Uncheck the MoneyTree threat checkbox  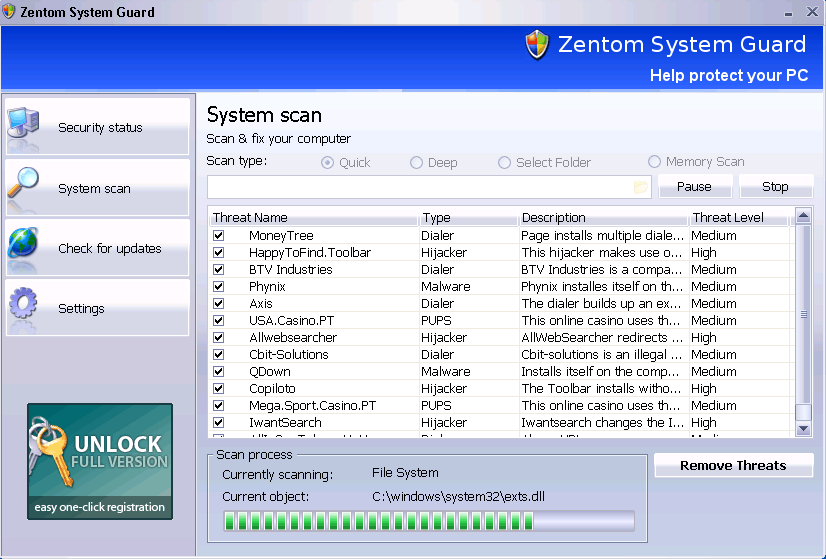pyautogui.click(x=218, y=236)
